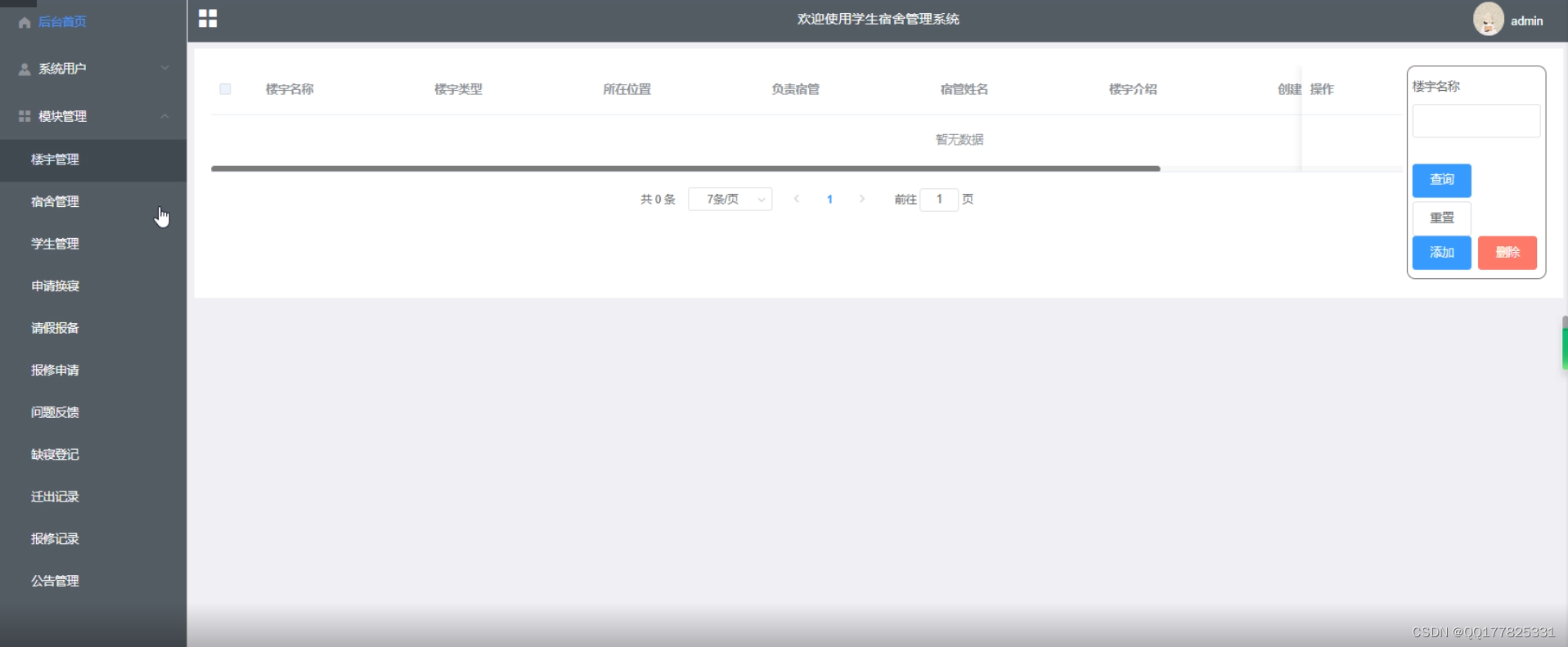
Task: Open 报修记录 menu entry
Action: click(93, 539)
